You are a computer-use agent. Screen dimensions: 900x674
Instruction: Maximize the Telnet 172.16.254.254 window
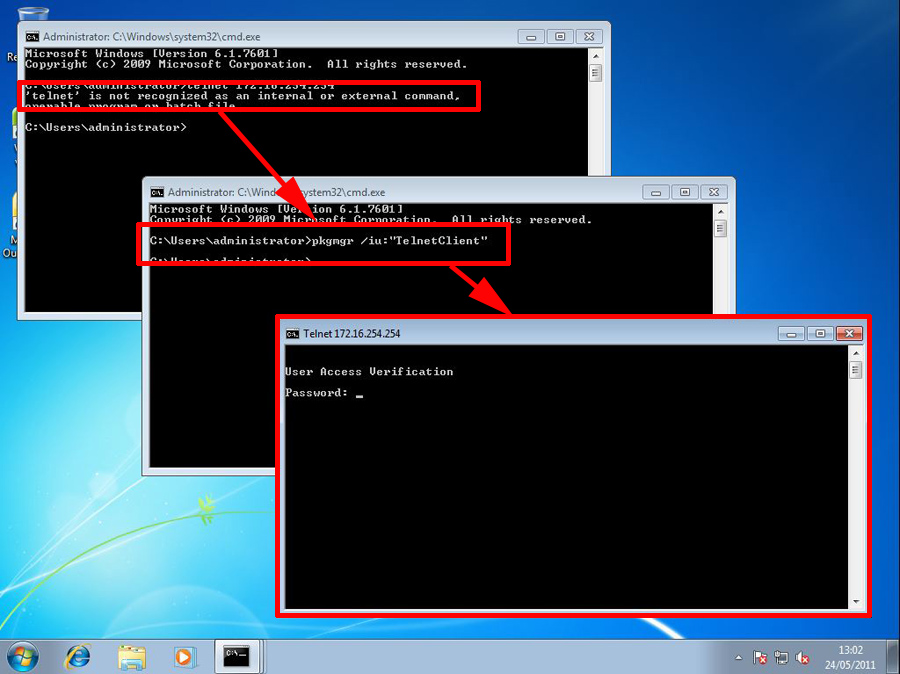click(821, 333)
